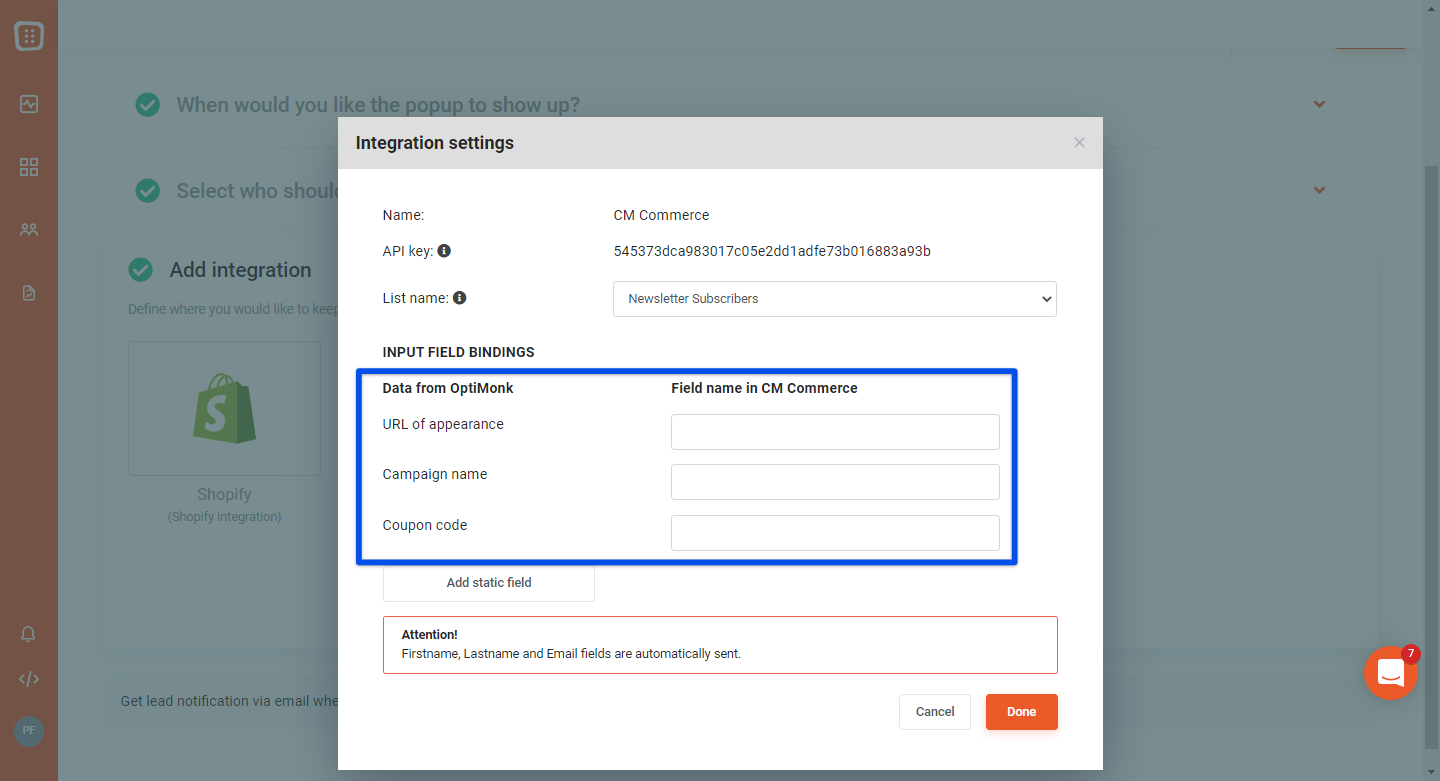The image size is (1440, 781).
Task: Click the Add static field button
Action: pyautogui.click(x=489, y=583)
